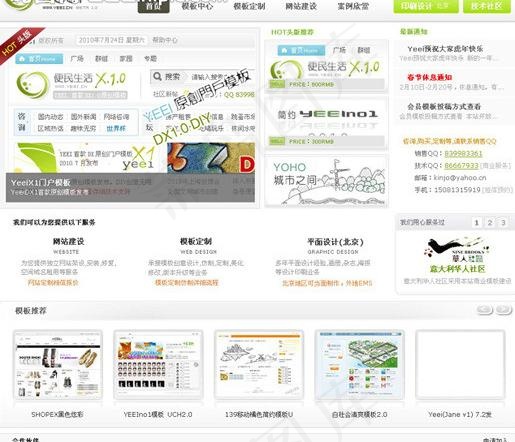Viewport: 515px width, 442px height.
Task: Open the 139移动橘色简约模板U thumbnail
Action: click(259, 365)
